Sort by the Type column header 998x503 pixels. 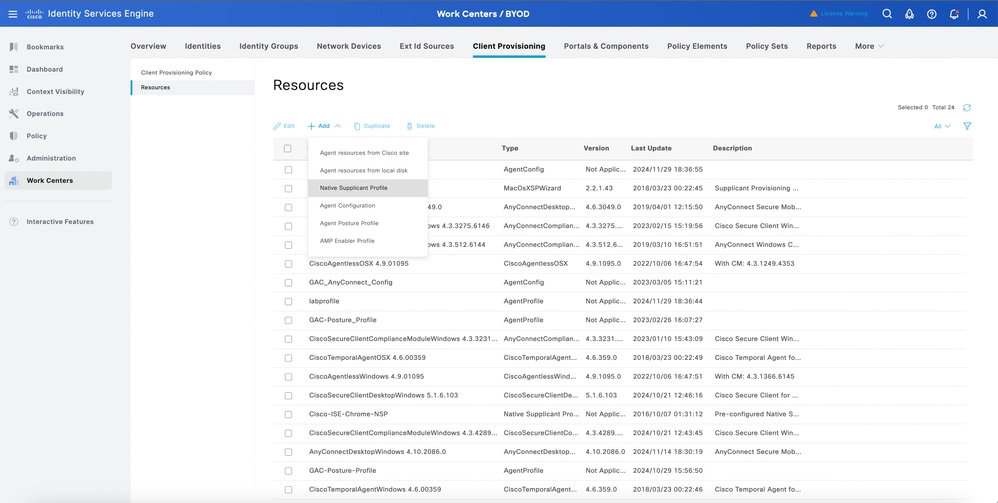(510, 148)
